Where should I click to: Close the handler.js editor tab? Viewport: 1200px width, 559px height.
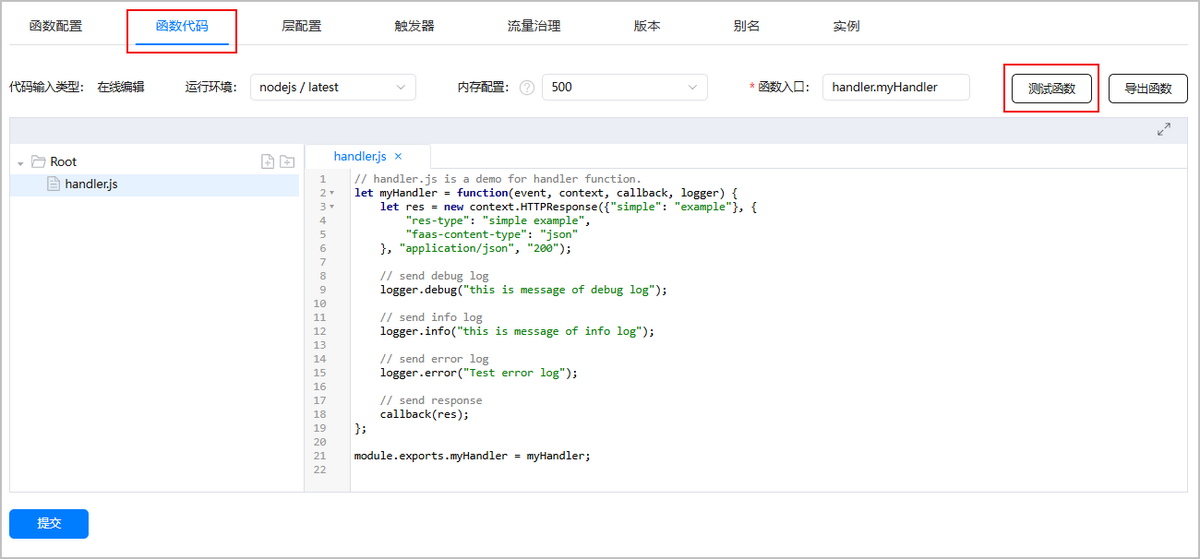[398, 157]
